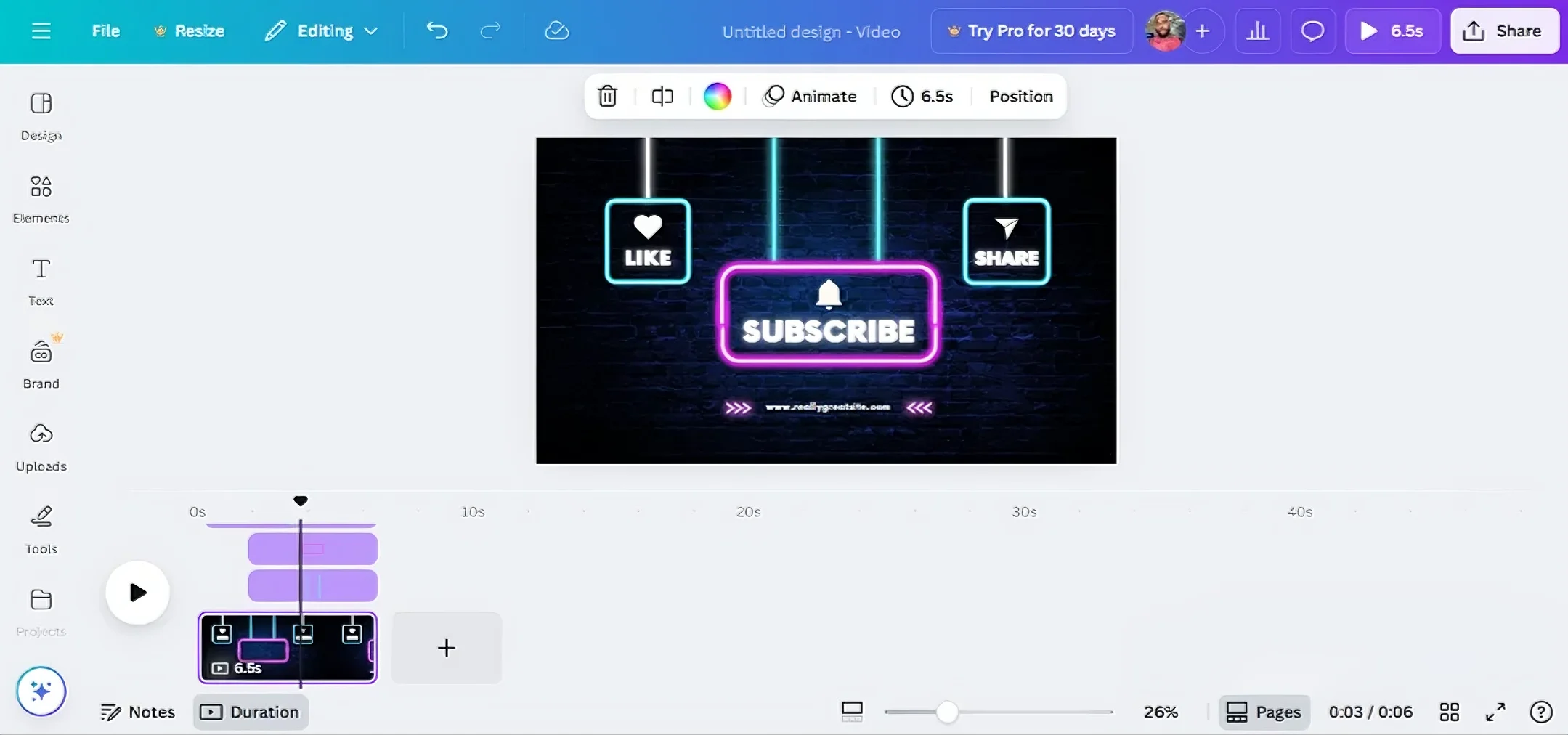Toggle the Notes panel

137,712
